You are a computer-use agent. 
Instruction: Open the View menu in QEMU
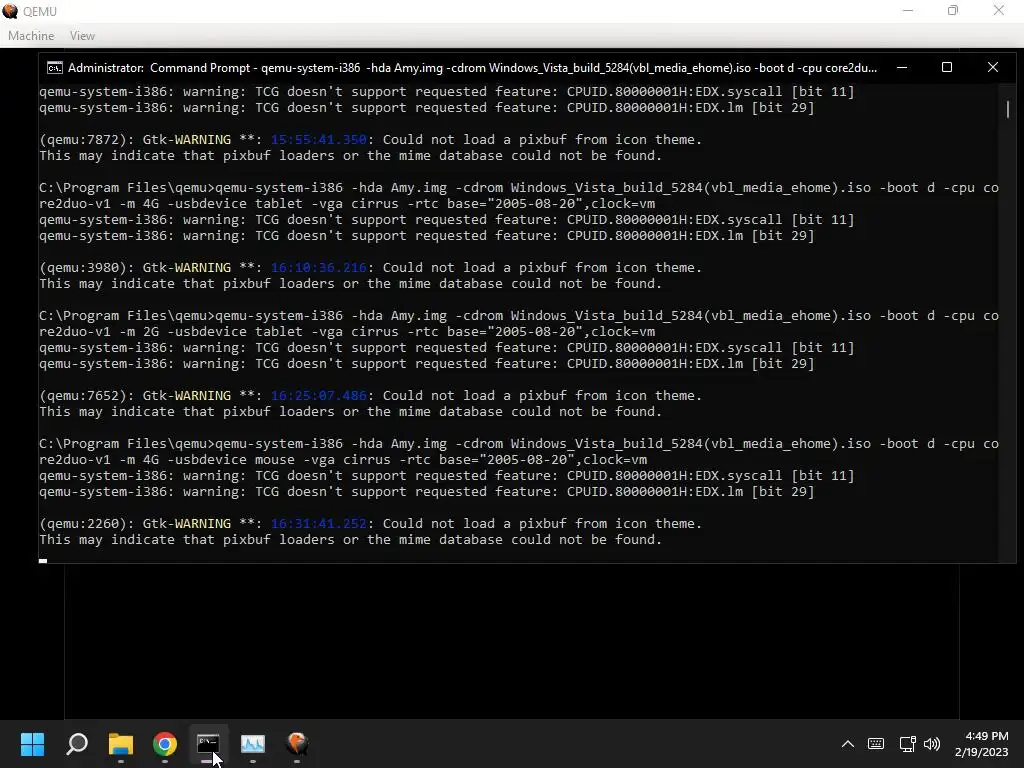click(82, 36)
